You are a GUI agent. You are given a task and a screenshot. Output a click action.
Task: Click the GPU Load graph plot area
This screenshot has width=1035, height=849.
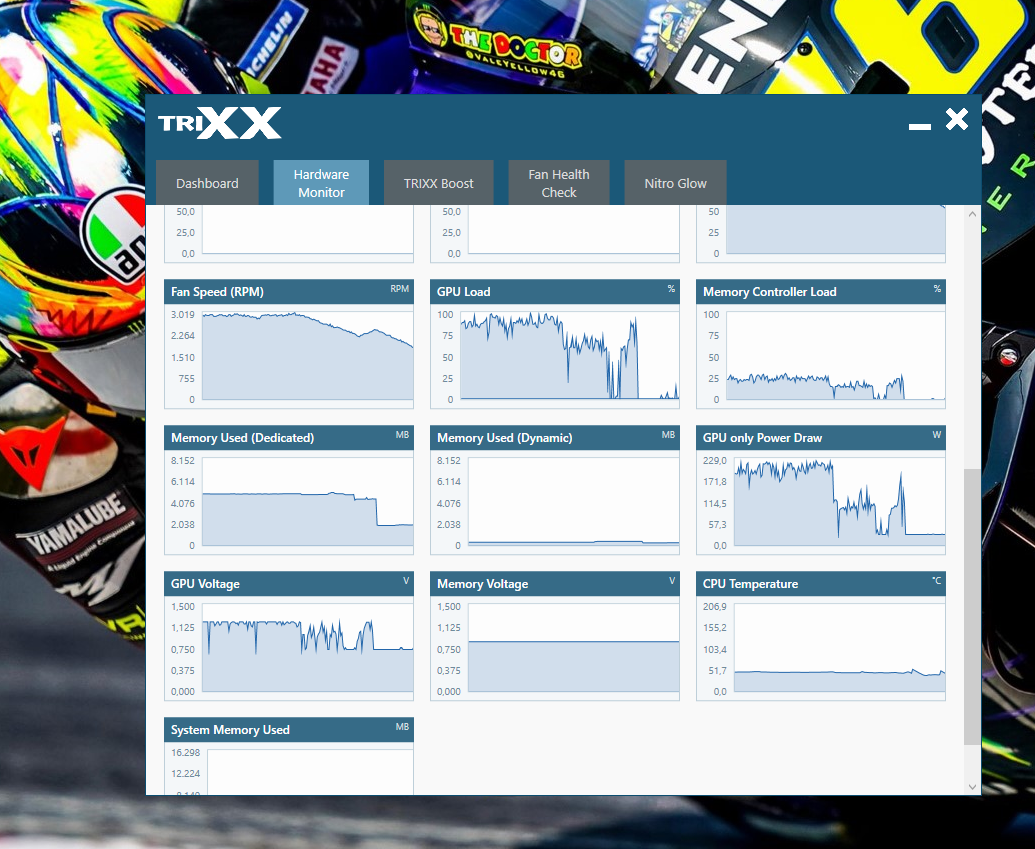[570, 356]
